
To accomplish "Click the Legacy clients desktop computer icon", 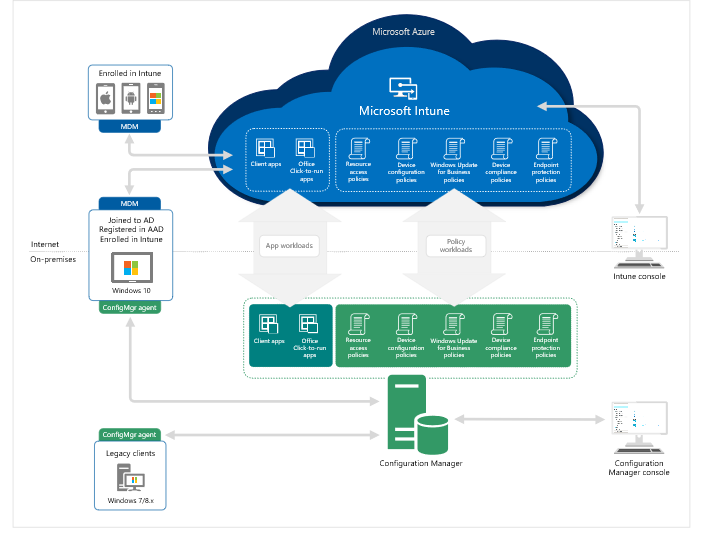I will [x=131, y=477].
